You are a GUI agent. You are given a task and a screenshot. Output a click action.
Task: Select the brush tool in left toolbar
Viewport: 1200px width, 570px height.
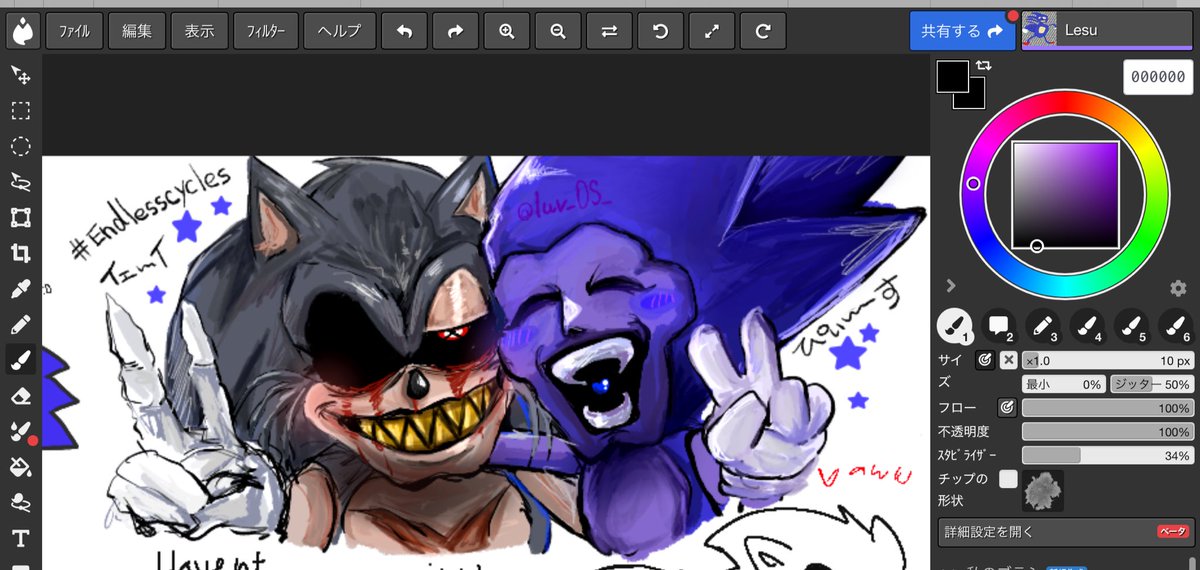pyautogui.click(x=20, y=360)
